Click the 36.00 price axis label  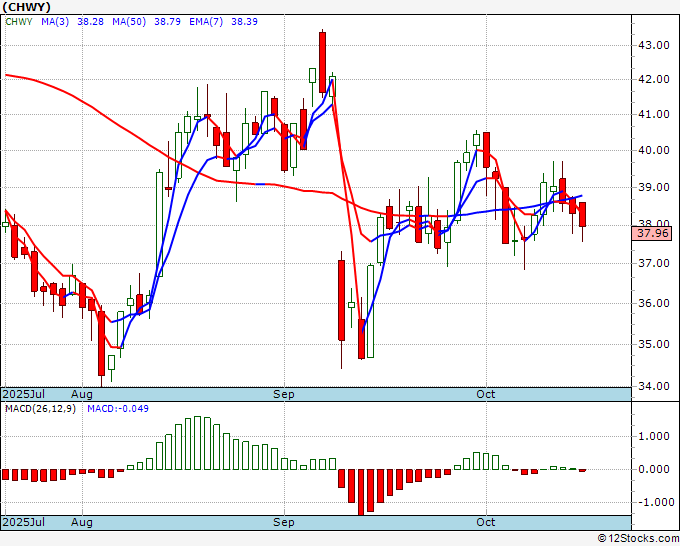click(653, 303)
